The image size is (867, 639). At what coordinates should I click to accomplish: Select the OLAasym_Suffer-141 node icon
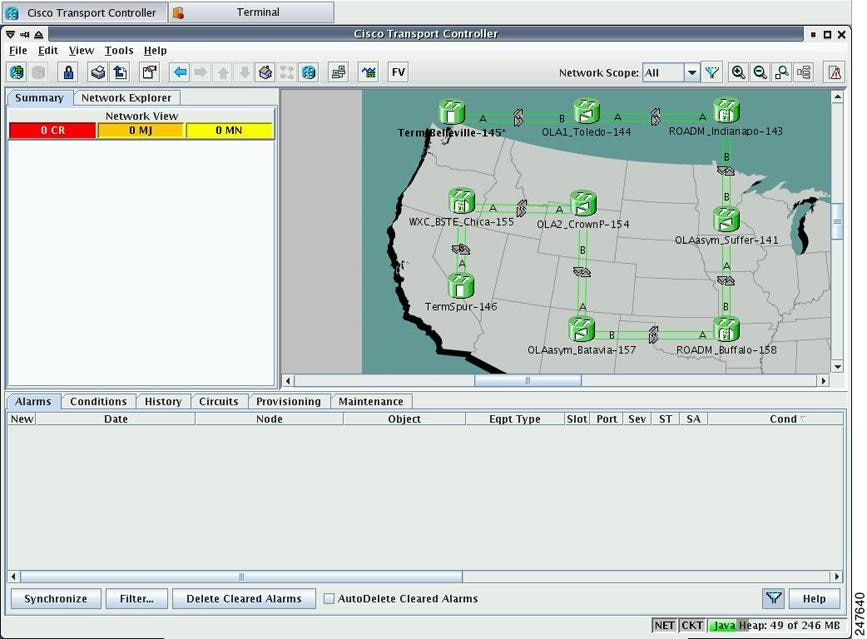coord(727,219)
